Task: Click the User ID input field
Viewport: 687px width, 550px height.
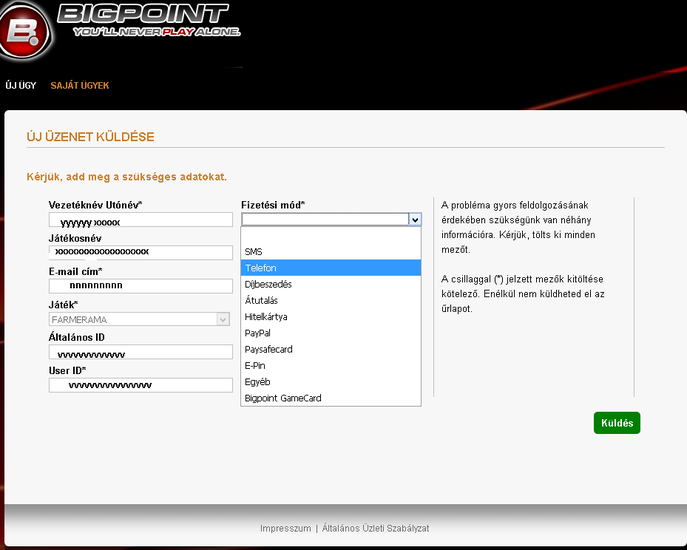Action: point(140,385)
